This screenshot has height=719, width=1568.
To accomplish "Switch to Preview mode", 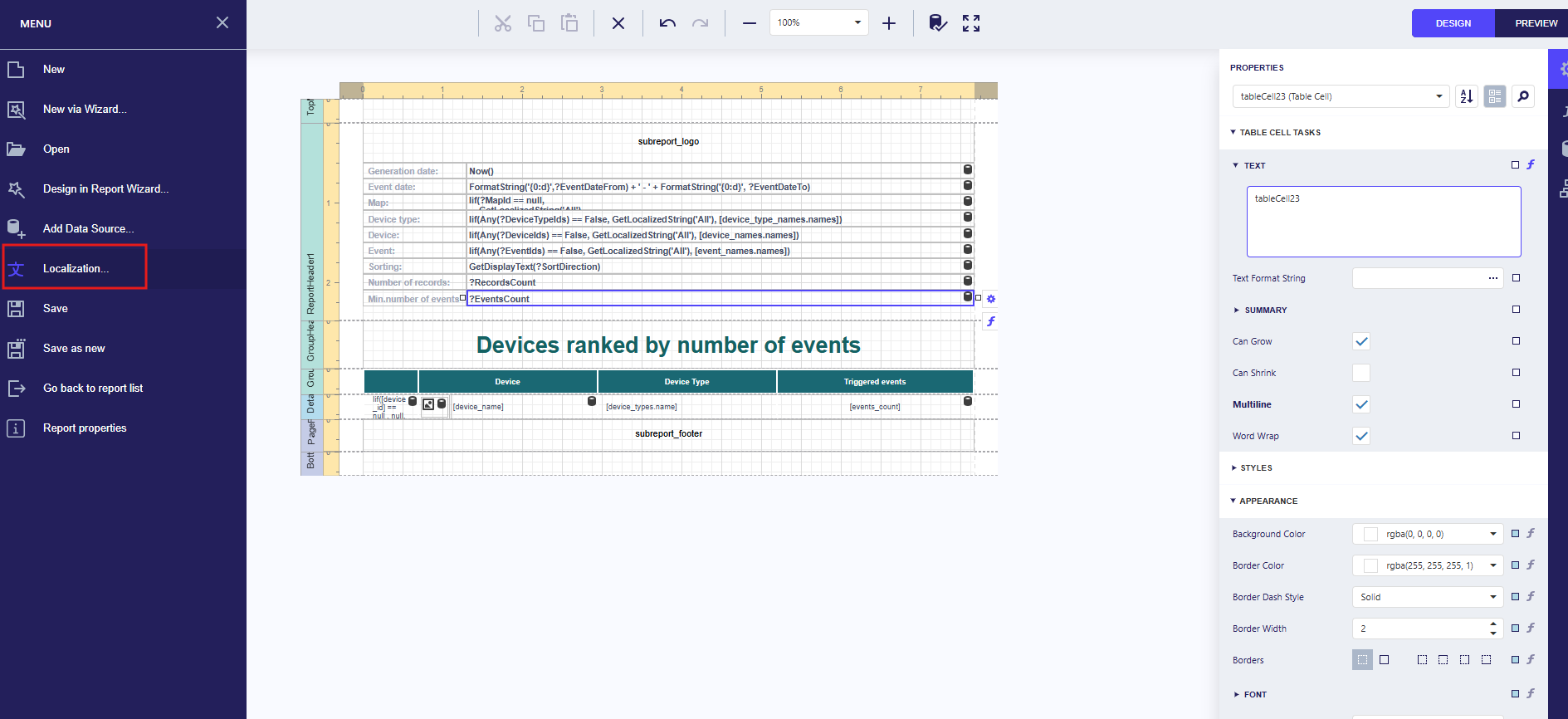I will coord(1536,23).
